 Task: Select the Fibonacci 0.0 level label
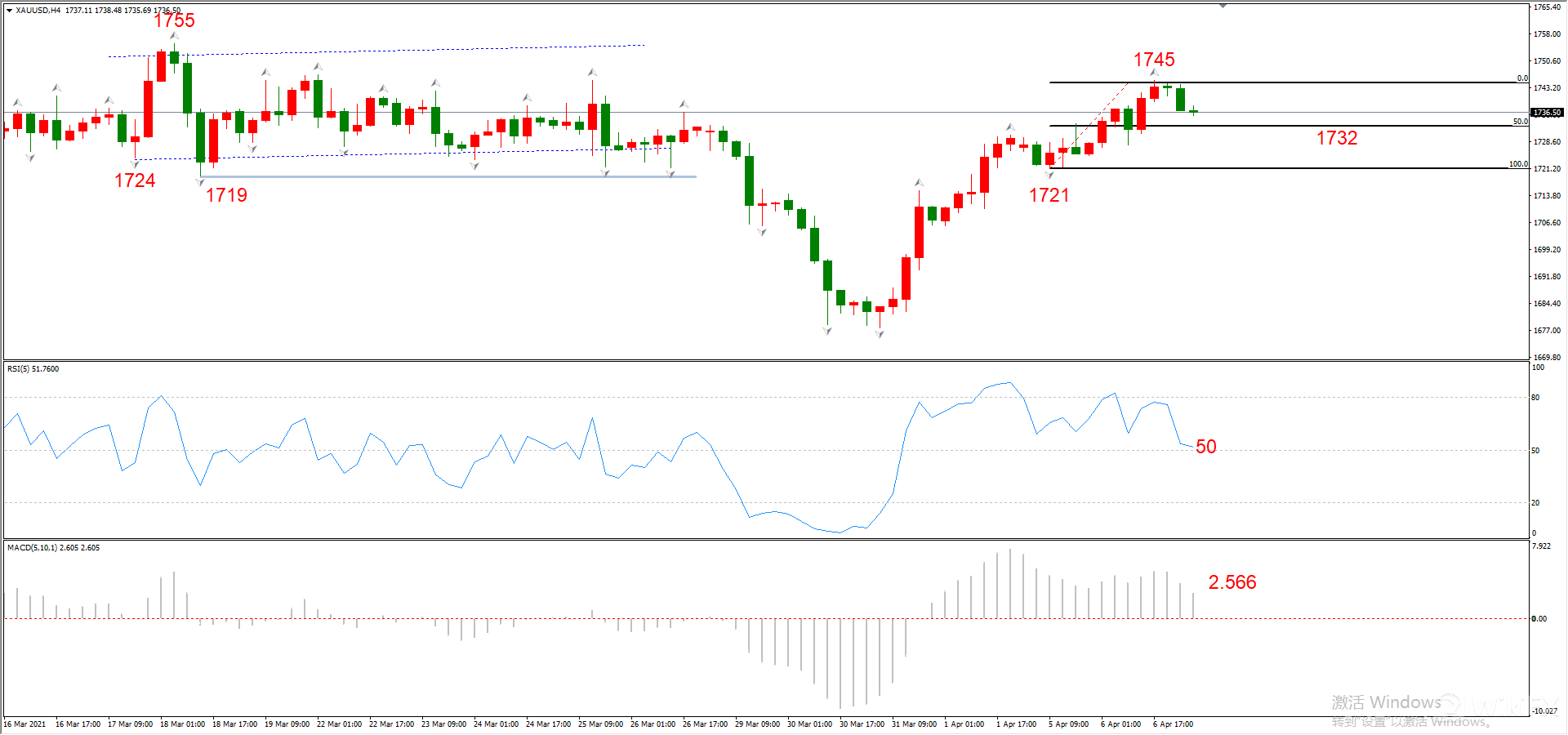[1522, 78]
